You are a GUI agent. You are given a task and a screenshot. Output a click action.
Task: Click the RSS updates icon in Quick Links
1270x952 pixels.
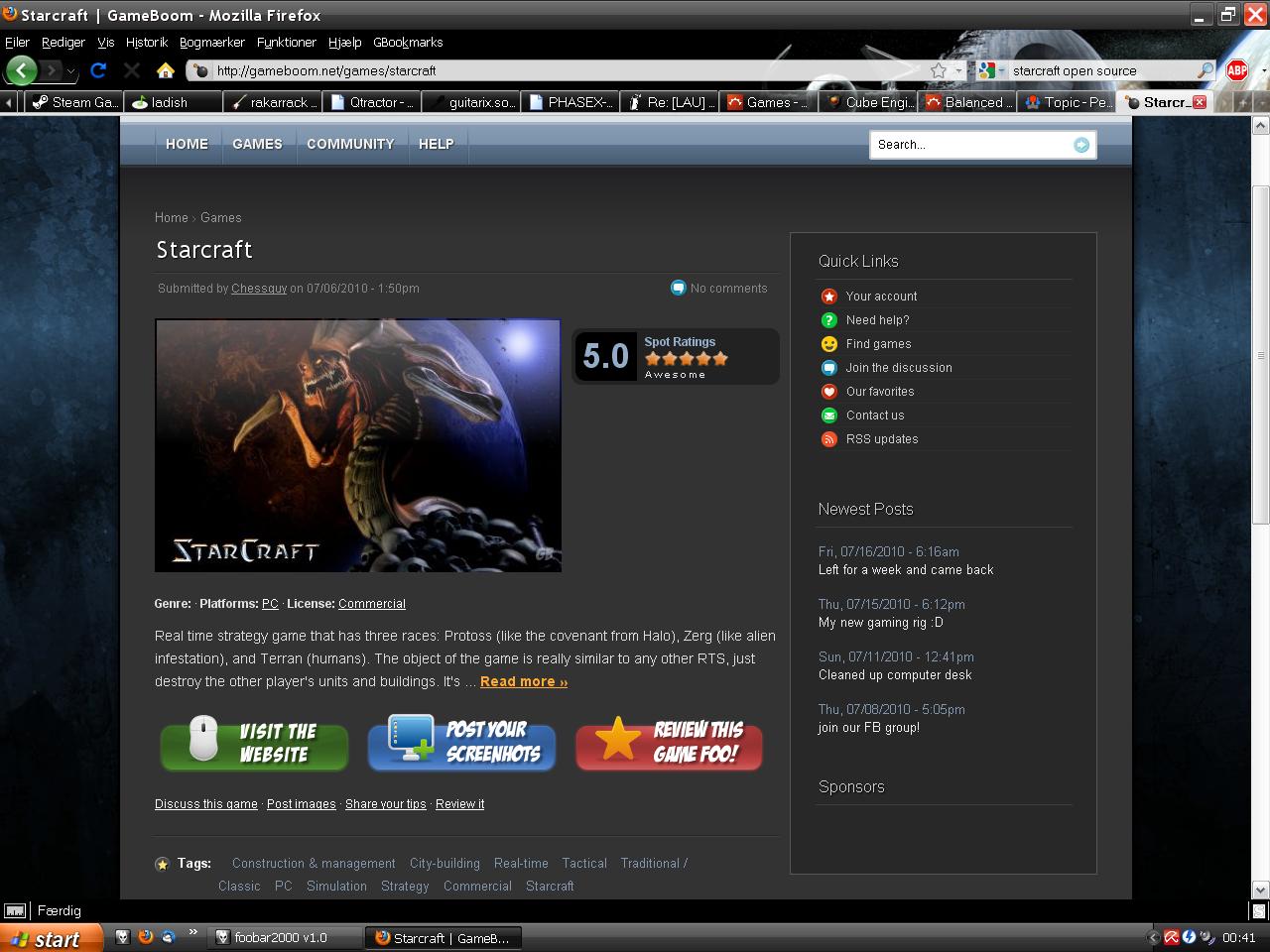click(x=829, y=439)
